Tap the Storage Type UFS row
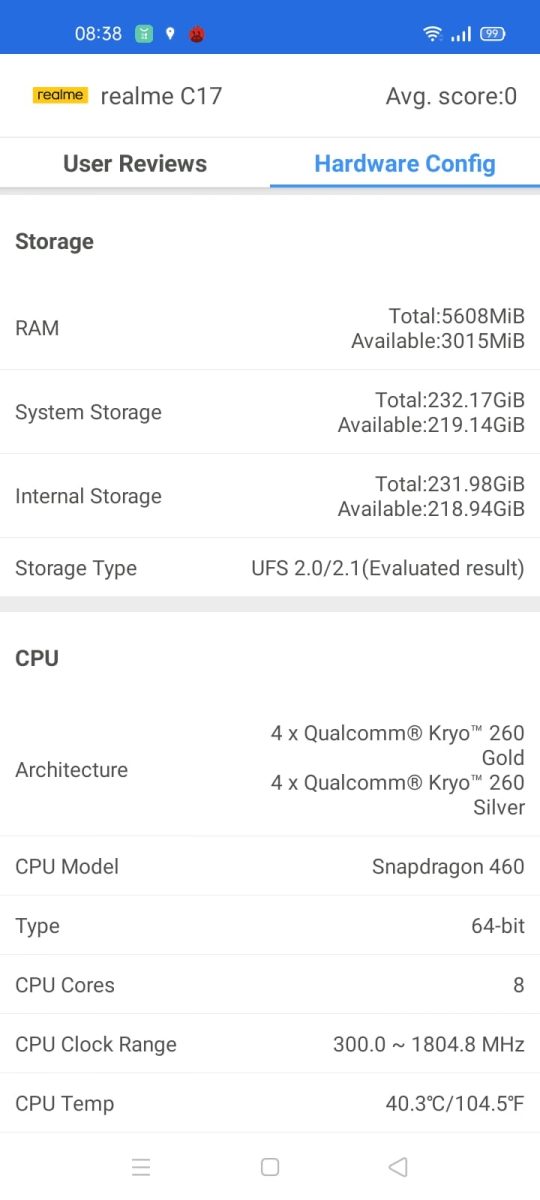 tap(270, 568)
